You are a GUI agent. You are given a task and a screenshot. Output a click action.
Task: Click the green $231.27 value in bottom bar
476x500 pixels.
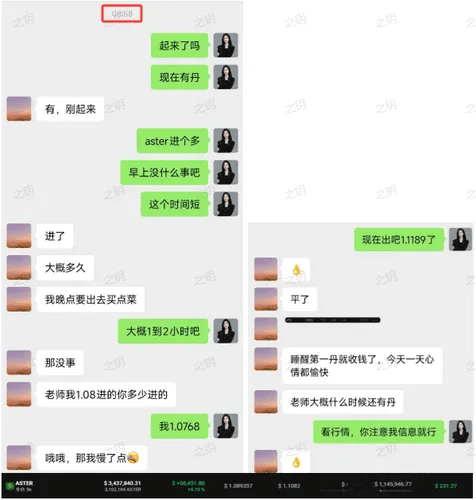coord(446,486)
